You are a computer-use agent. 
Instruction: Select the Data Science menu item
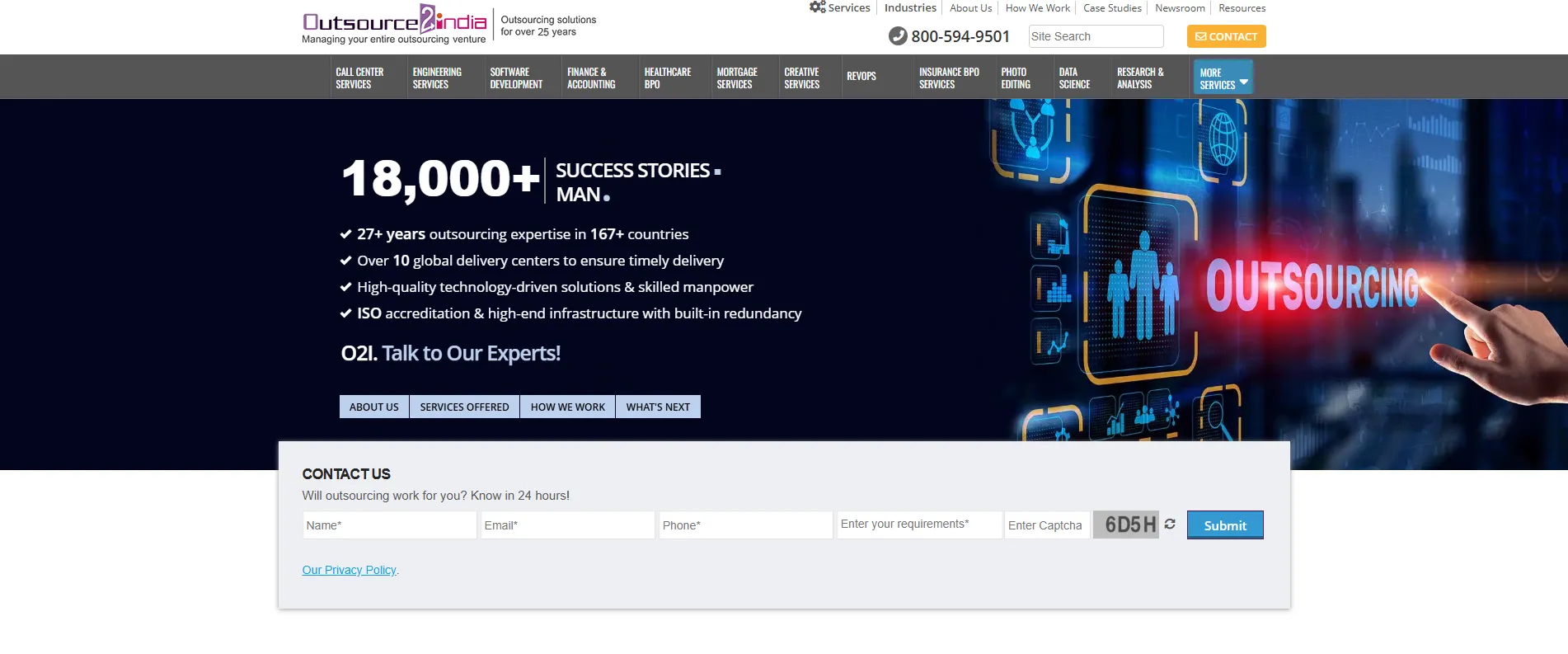(x=1074, y=78)
